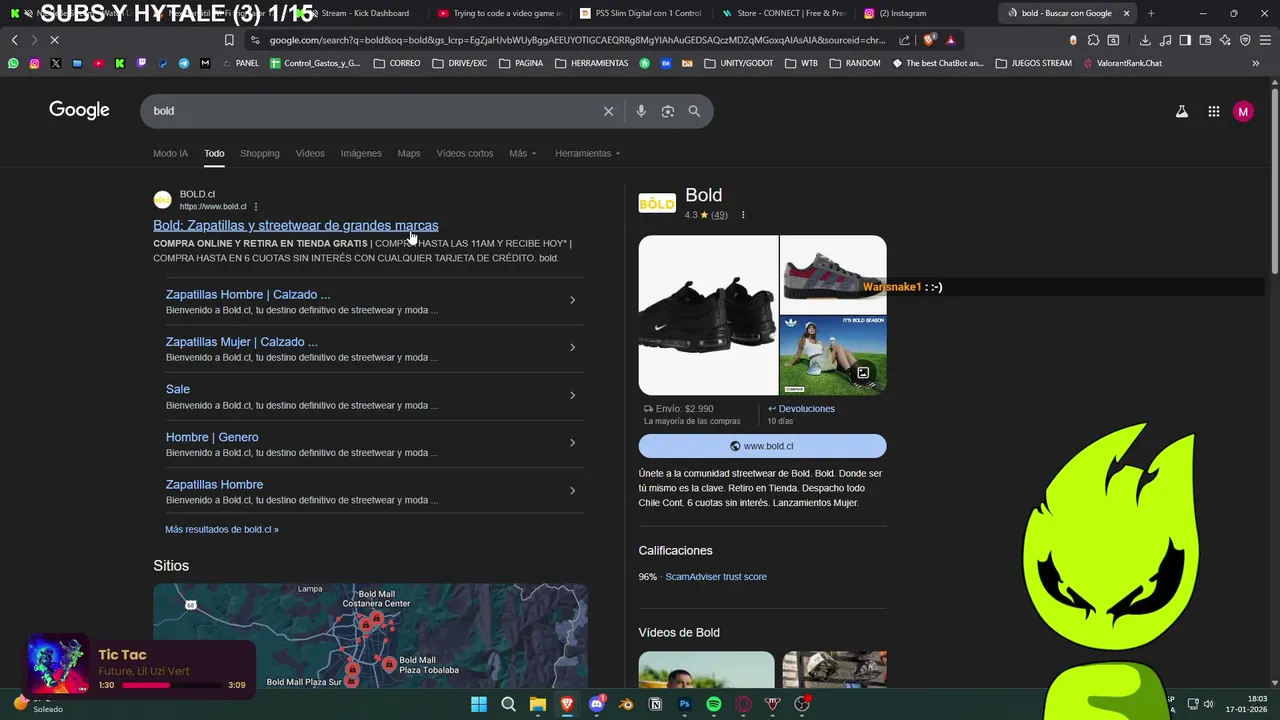Open the Bold Mall map thumbnail

(x=370, y=636)
